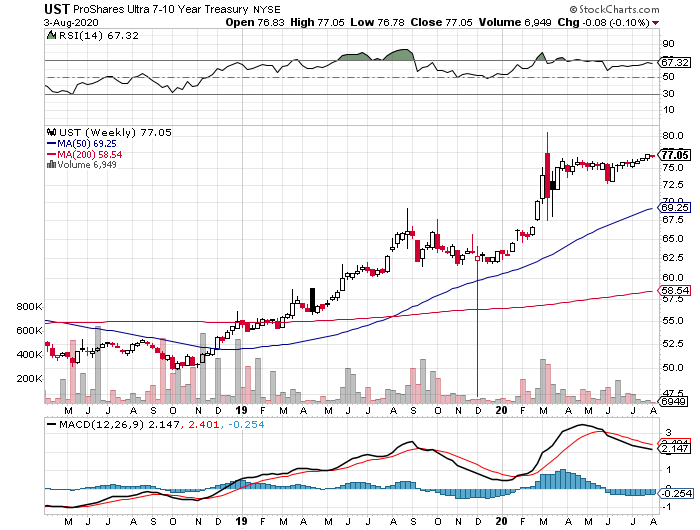Click the 800K volume axis label
700x530 pixels.
pyautogui.click(x=29, y=307)
